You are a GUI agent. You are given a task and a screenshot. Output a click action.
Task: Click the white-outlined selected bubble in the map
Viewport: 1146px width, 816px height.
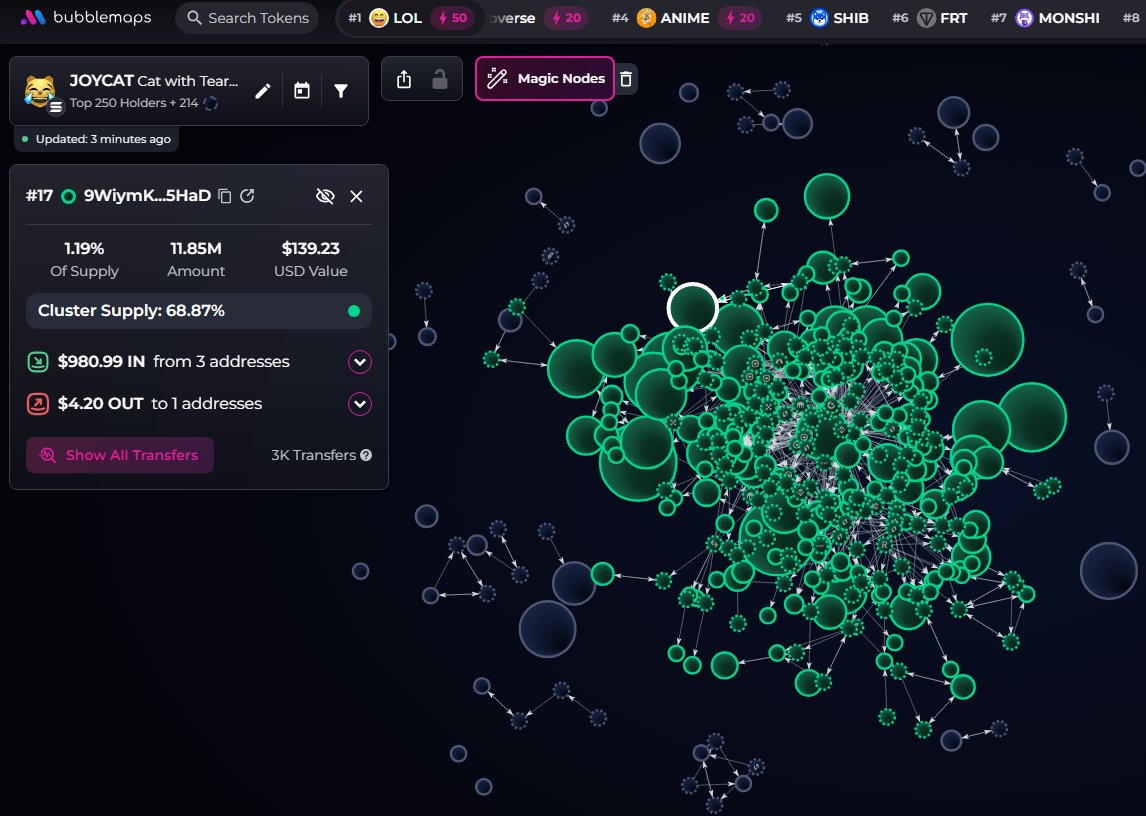coord(692,307)
